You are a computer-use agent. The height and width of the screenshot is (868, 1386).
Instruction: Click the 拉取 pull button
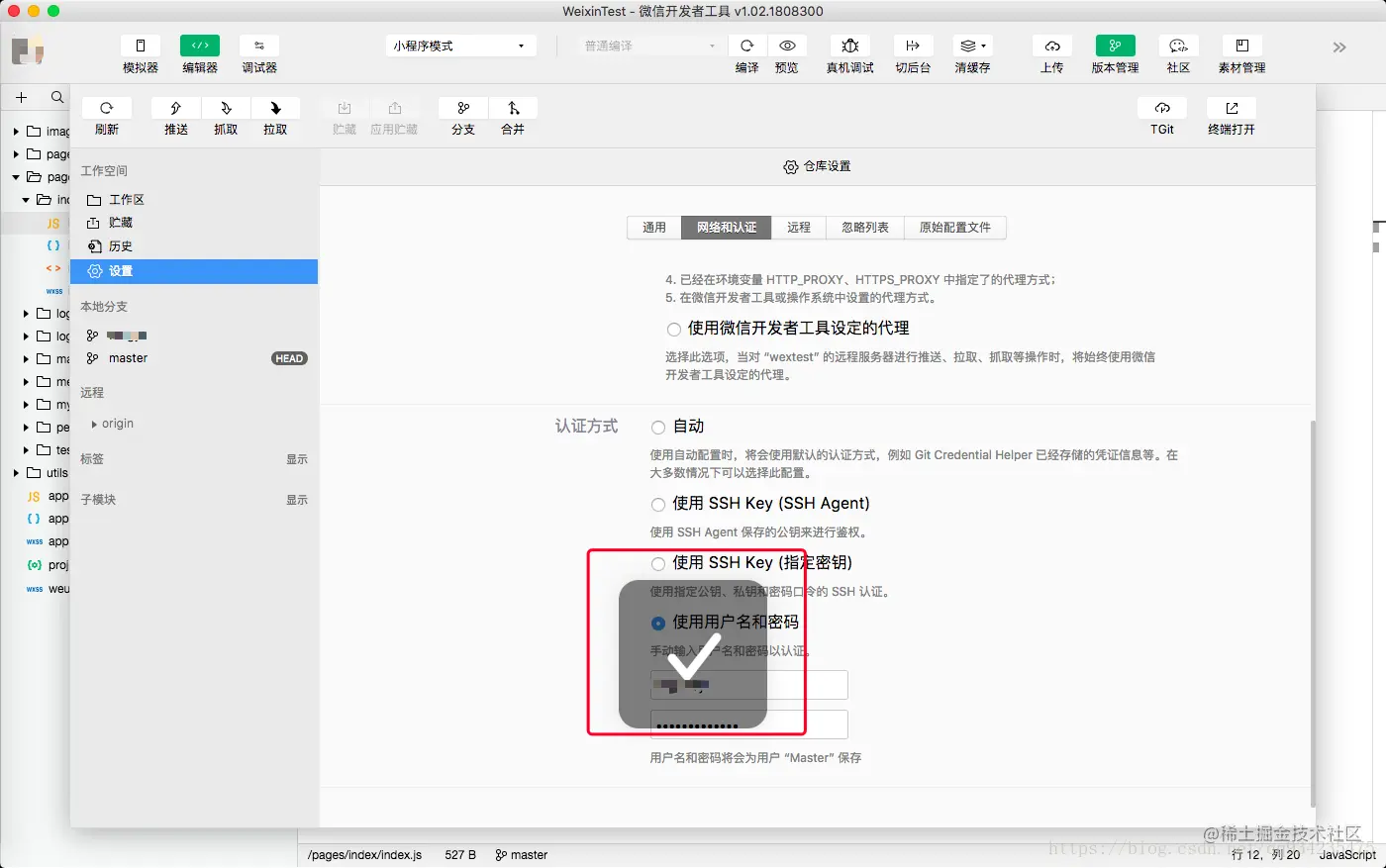coord(275,108)
